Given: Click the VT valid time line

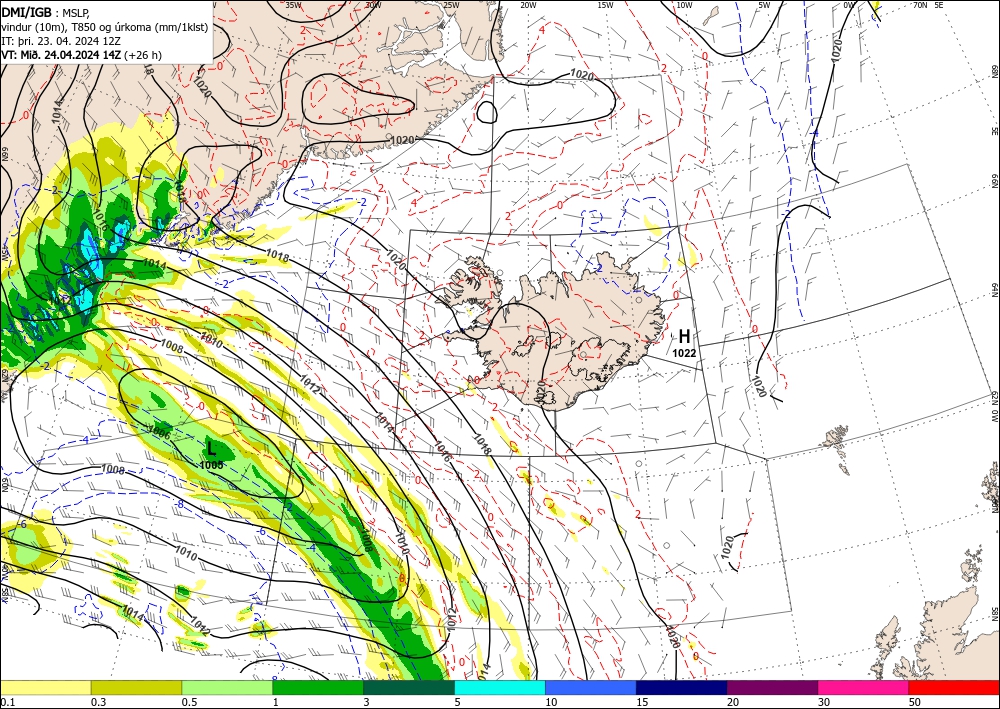Looking at the screenshot, I should pyautogui.click(x=82, y=55).
